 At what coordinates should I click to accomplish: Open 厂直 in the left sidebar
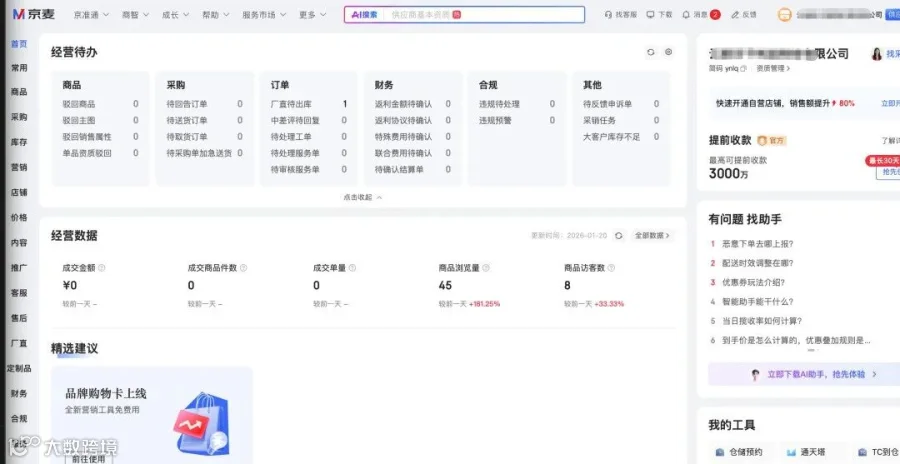(x=19, y=343)
